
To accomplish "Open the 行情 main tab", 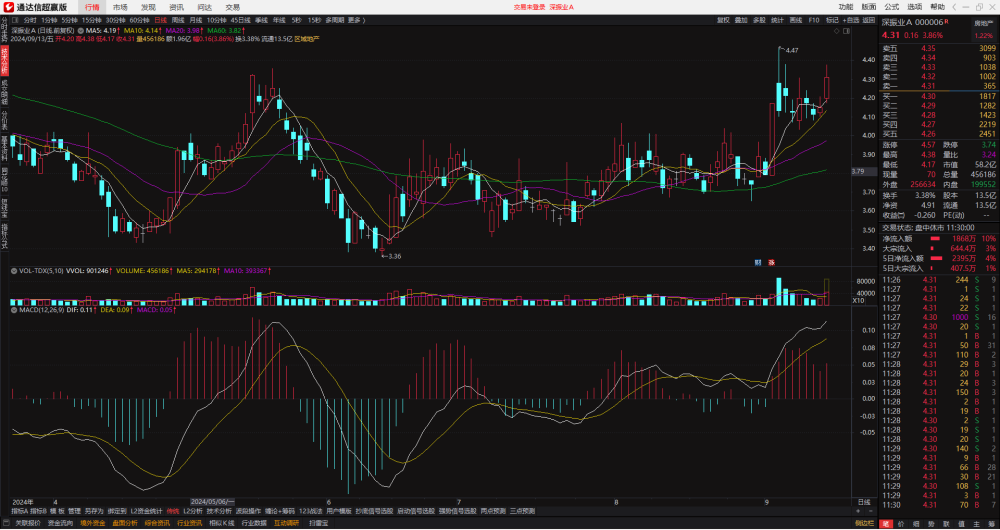I will coord(92,7).
